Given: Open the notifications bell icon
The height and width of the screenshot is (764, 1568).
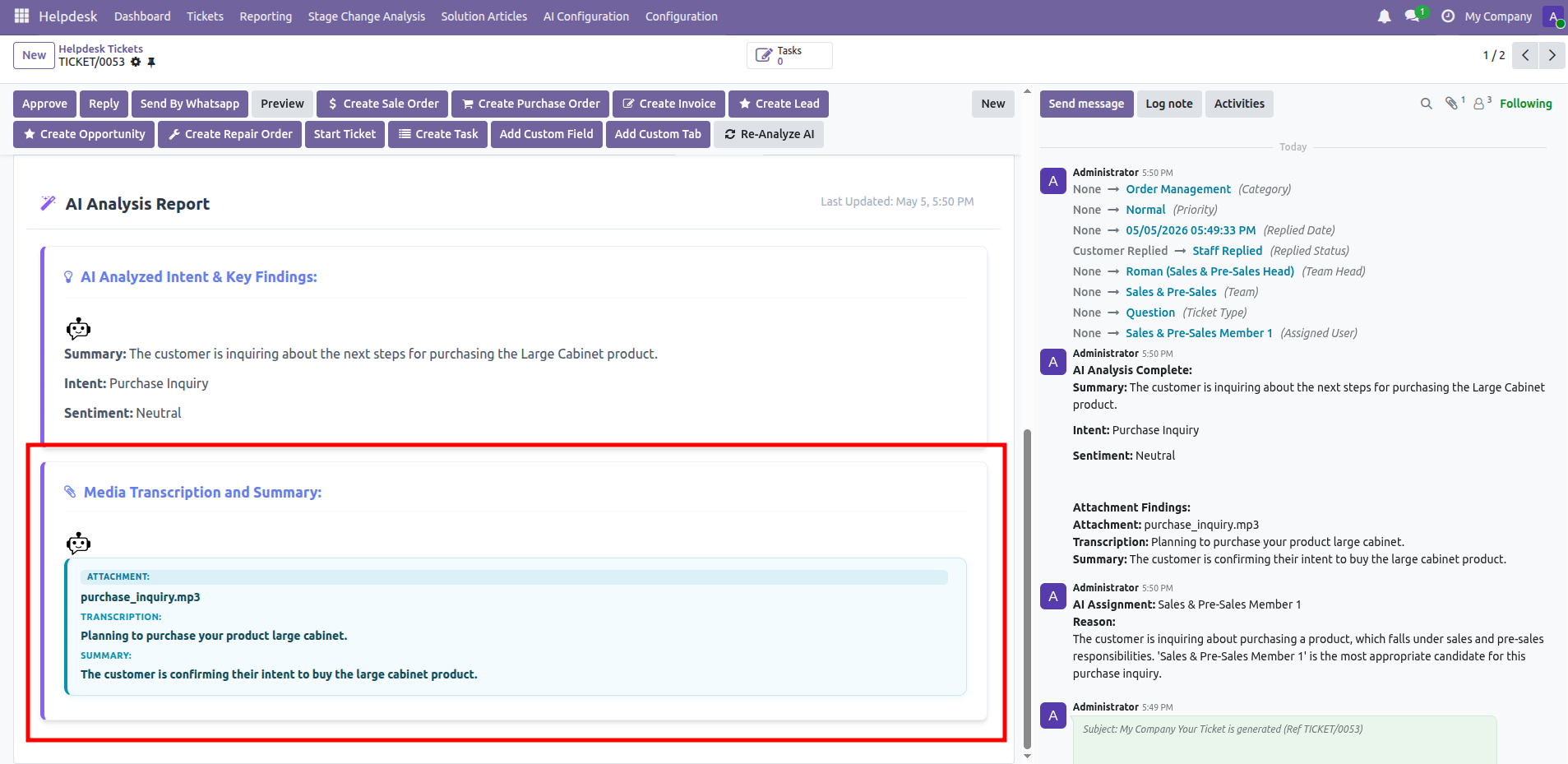Looking at the screenshot, I should tap(1385, 16).
